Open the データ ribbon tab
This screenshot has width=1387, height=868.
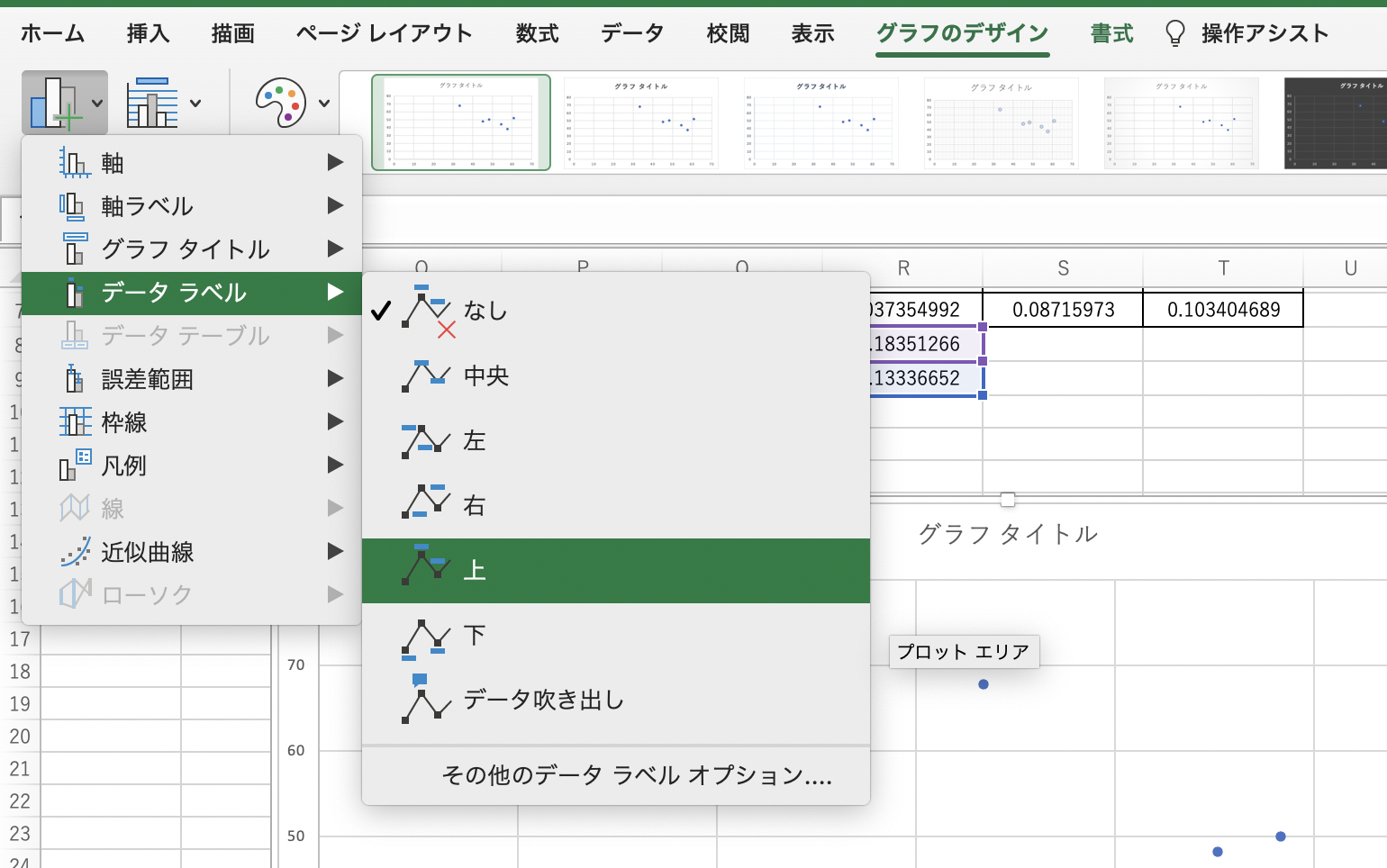click(x=632, y=33)
